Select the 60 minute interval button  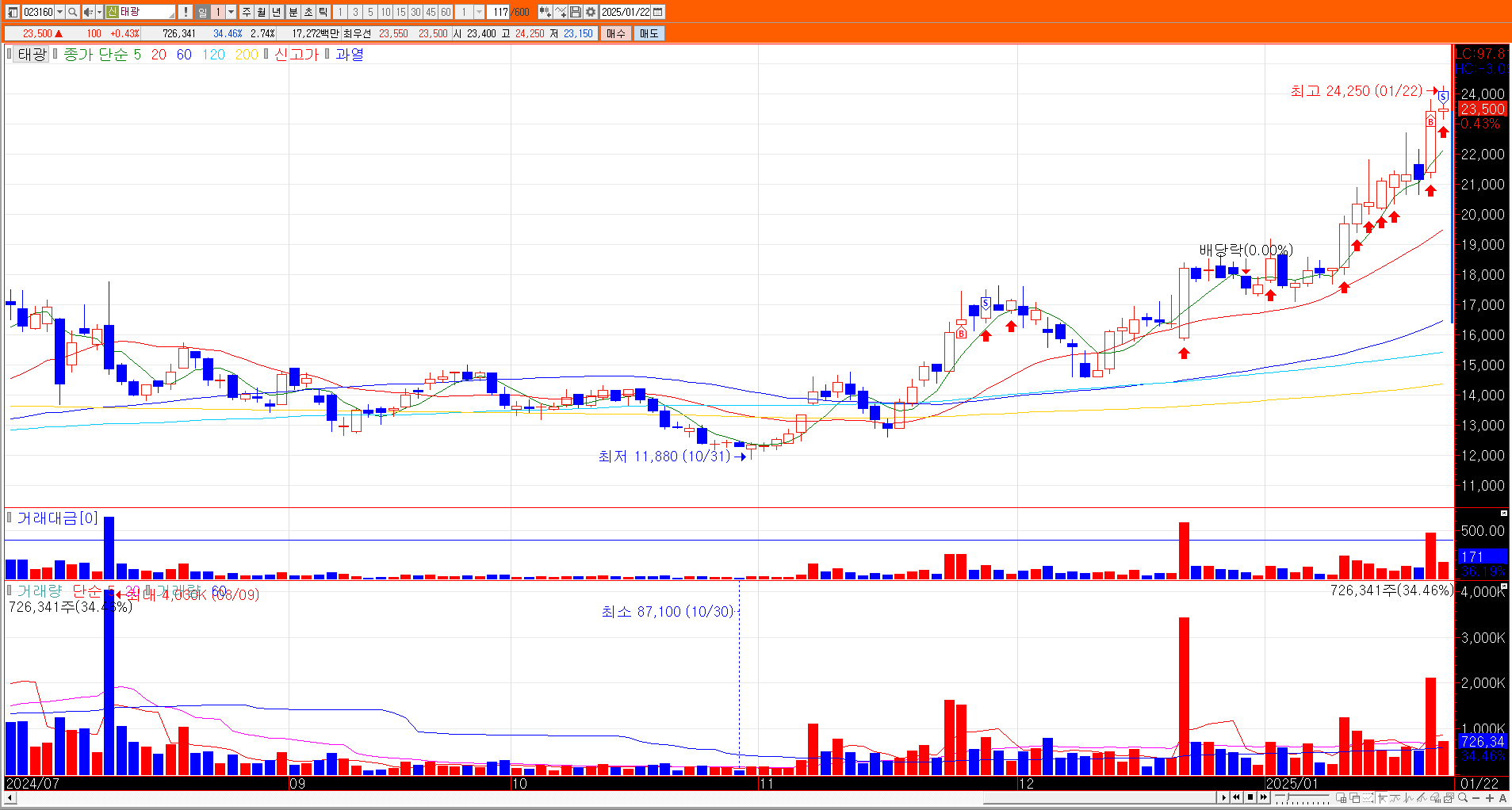446,12
